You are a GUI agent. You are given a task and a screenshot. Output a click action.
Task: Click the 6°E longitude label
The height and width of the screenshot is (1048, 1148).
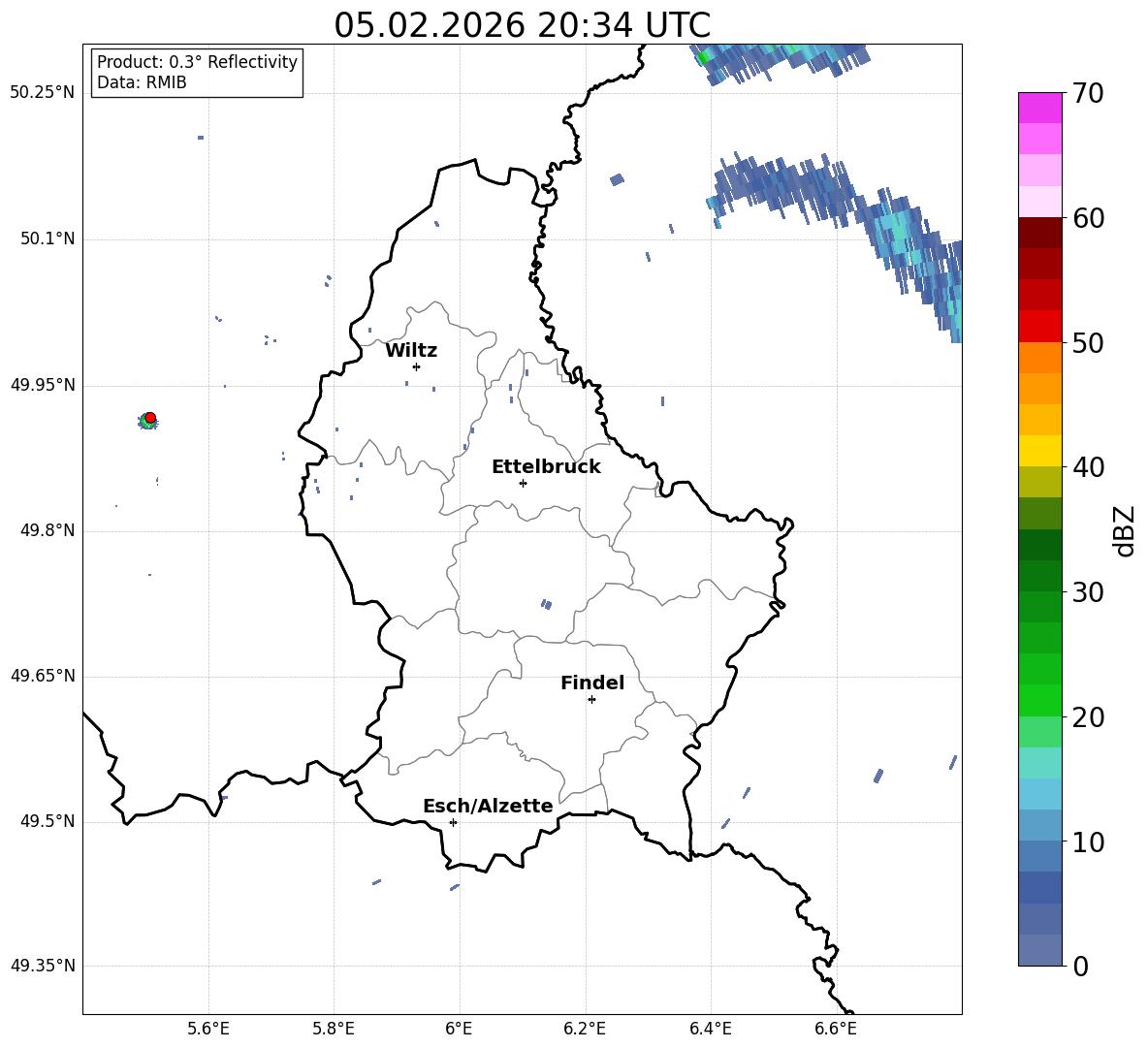click(x=459, y=1029)
